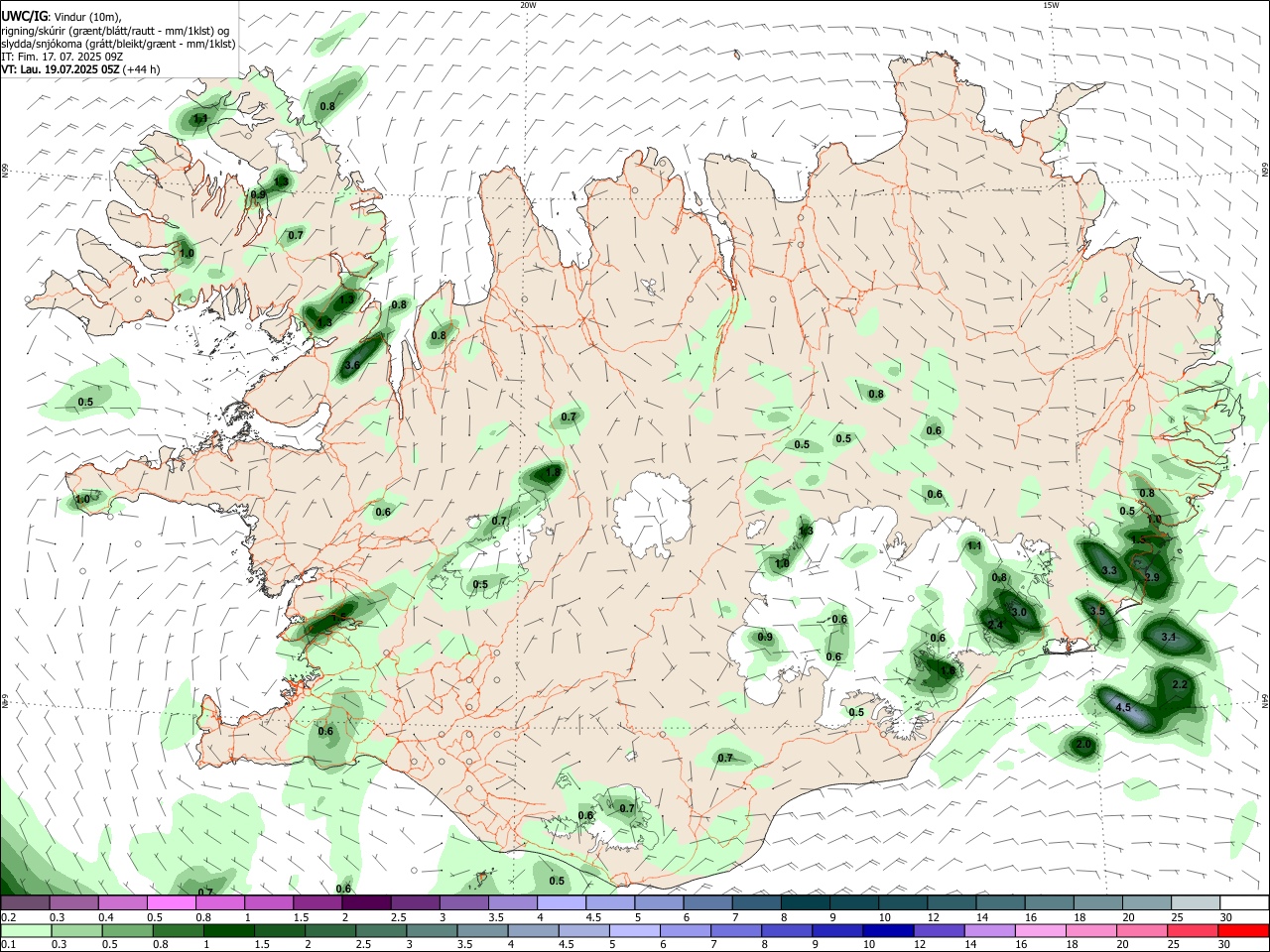
Task: Click the pale gray swatch labeled 25 in top row
Action: click(x=1196, y=902)
